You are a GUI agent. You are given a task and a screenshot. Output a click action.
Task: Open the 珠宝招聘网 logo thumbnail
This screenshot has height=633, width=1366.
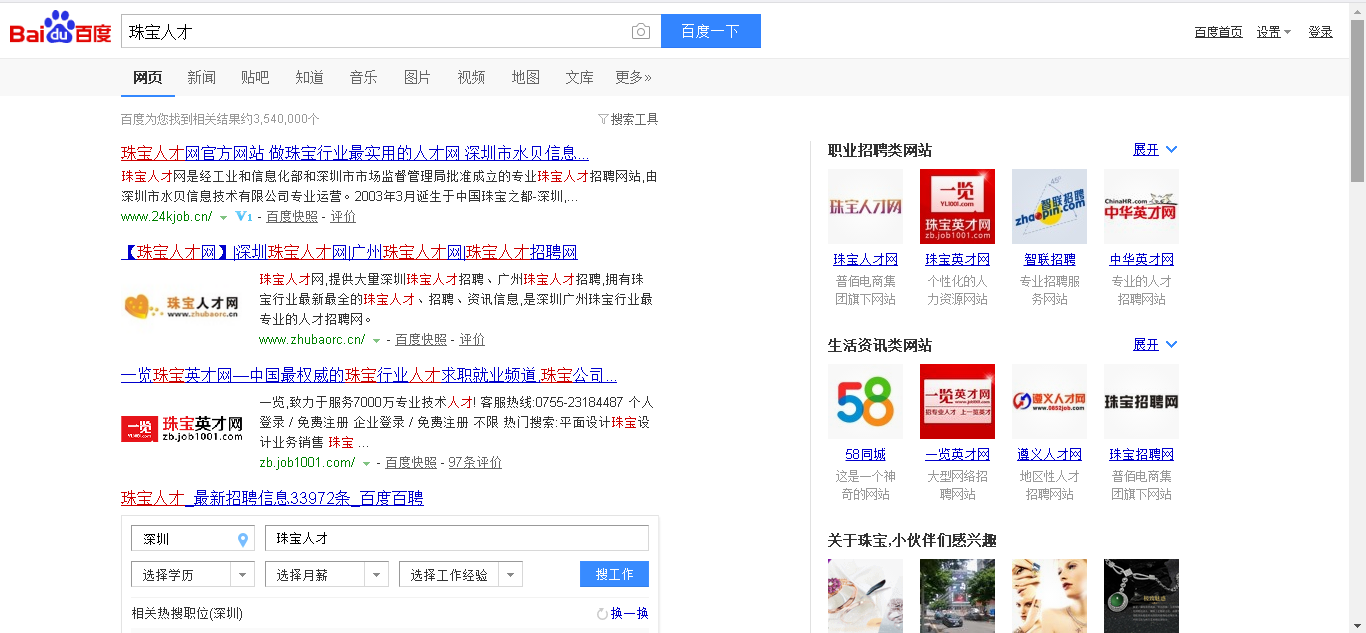point(1141,401)
